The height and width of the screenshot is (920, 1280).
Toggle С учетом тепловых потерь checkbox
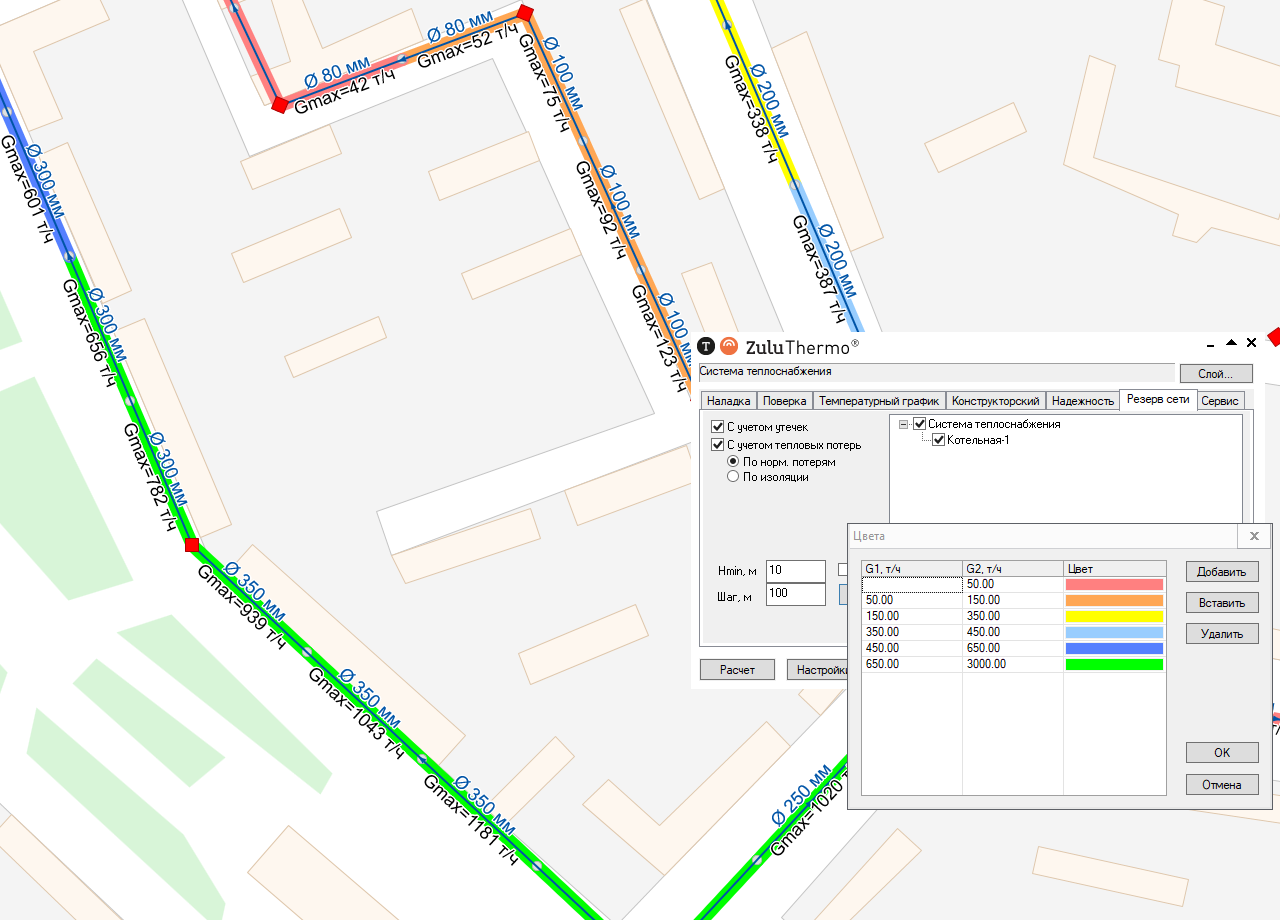click(717, 445)
